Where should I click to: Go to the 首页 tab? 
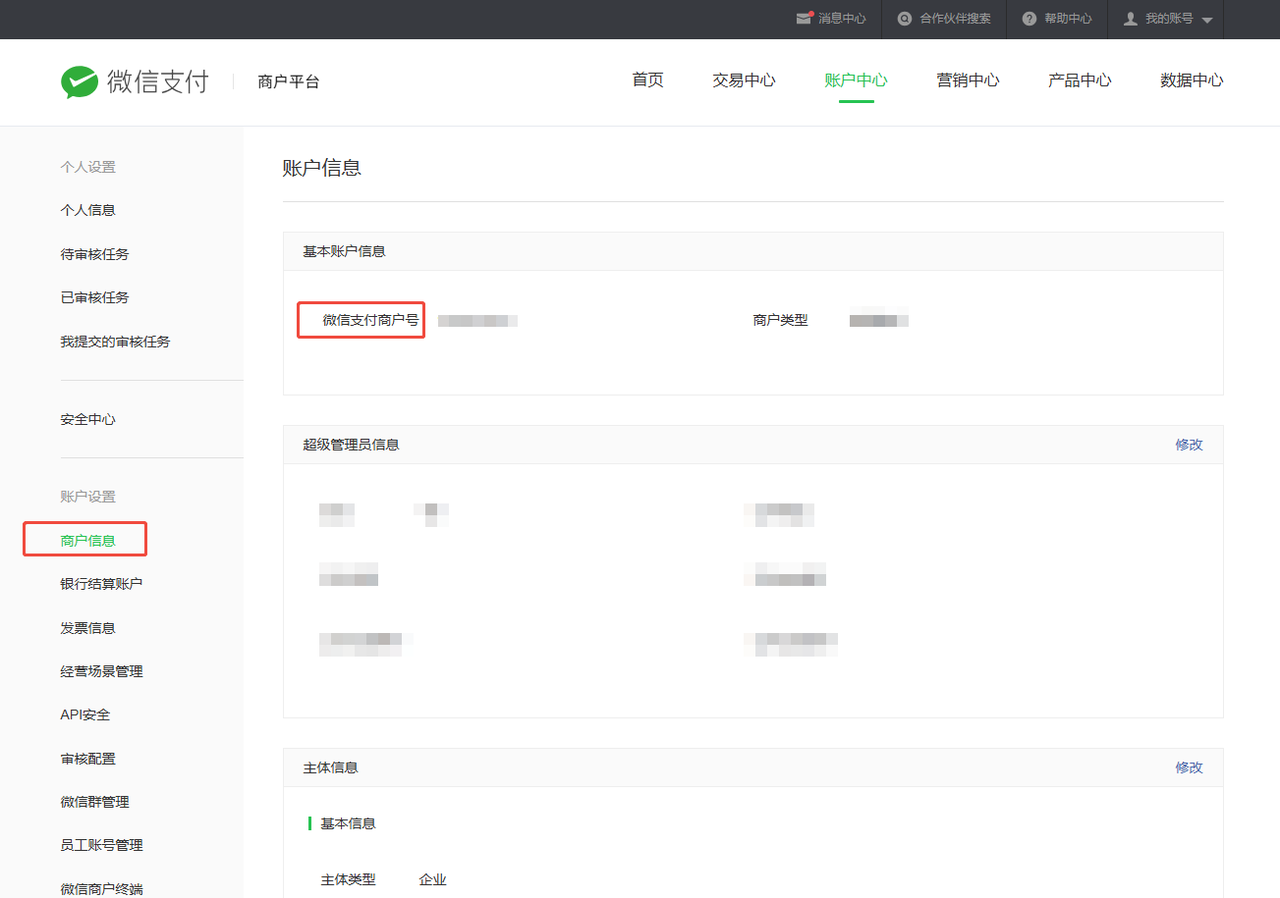pos(647,81)
